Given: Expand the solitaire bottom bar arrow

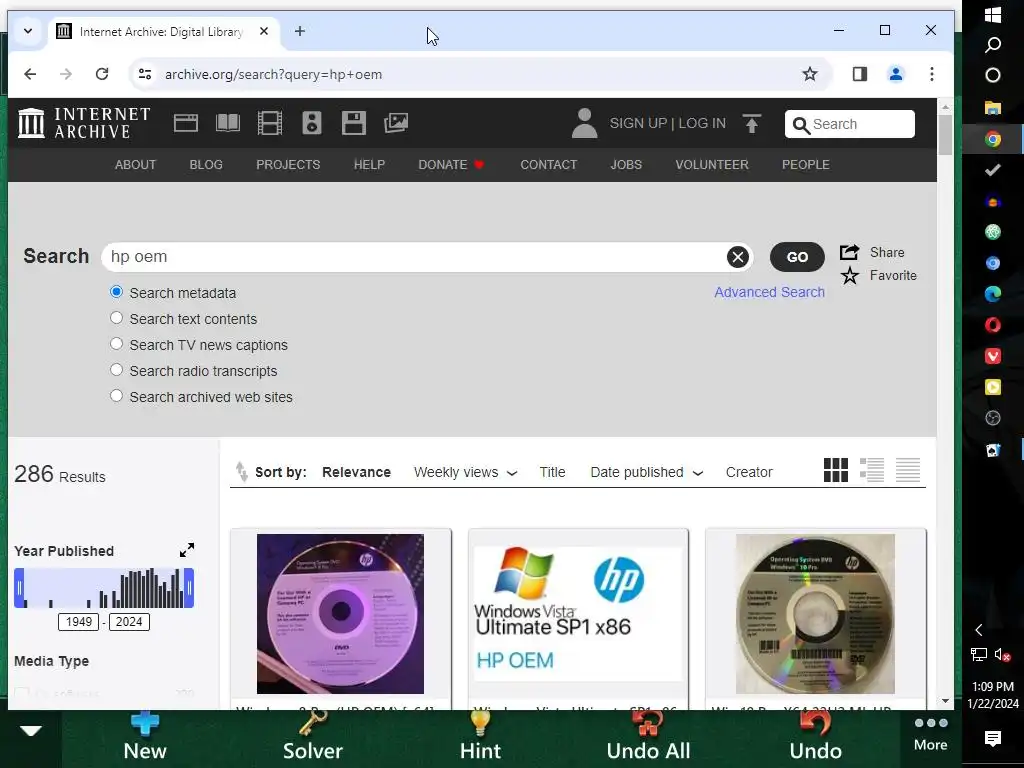Looking at the screenshot, I should point(31,731).
